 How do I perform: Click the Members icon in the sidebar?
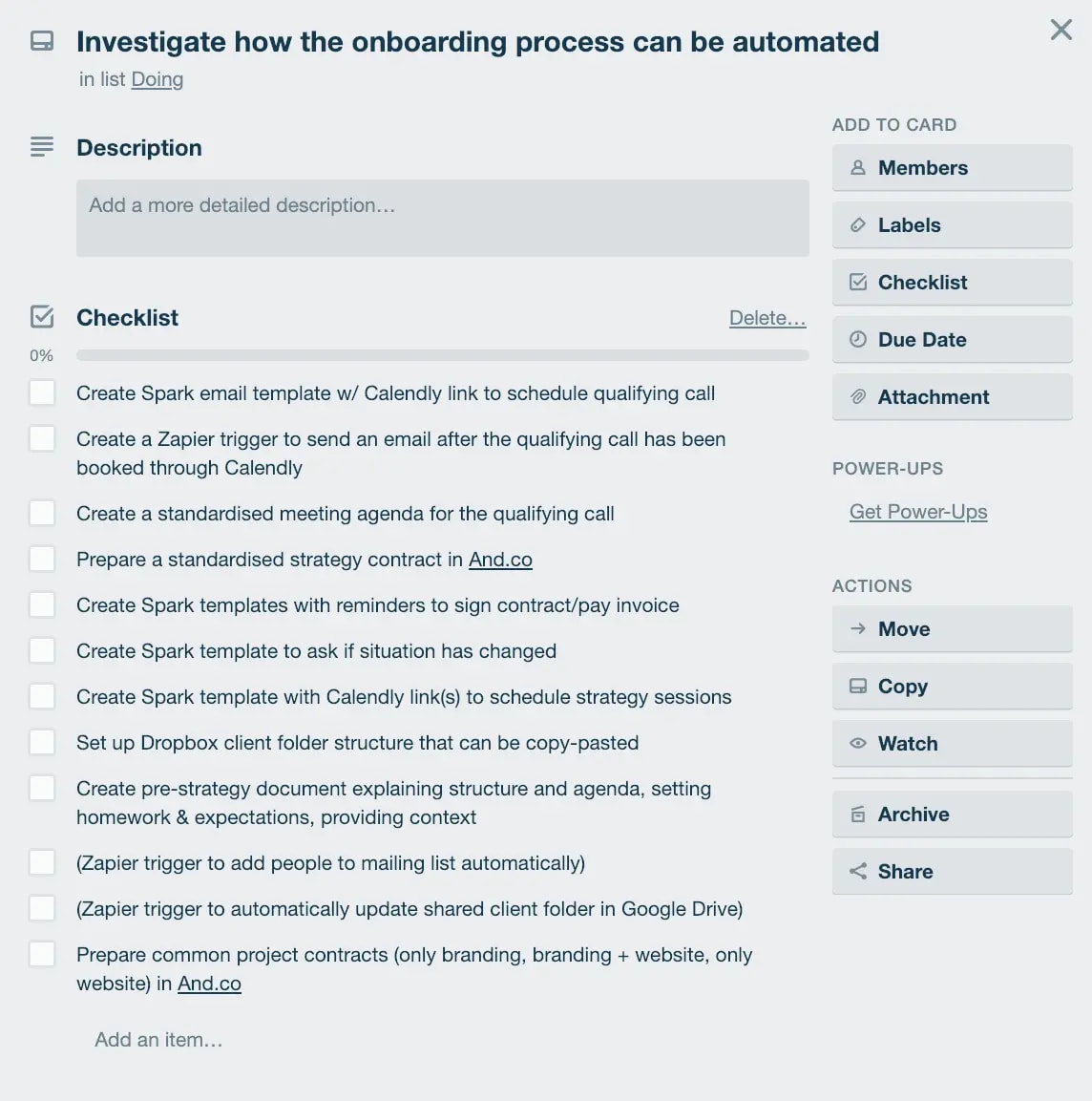tap(859, 167)
